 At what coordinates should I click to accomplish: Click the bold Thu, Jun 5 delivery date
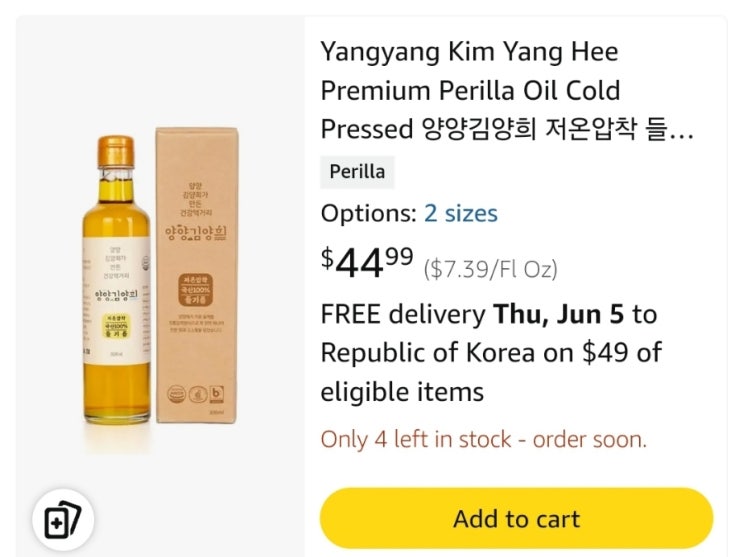pos(559,314)
